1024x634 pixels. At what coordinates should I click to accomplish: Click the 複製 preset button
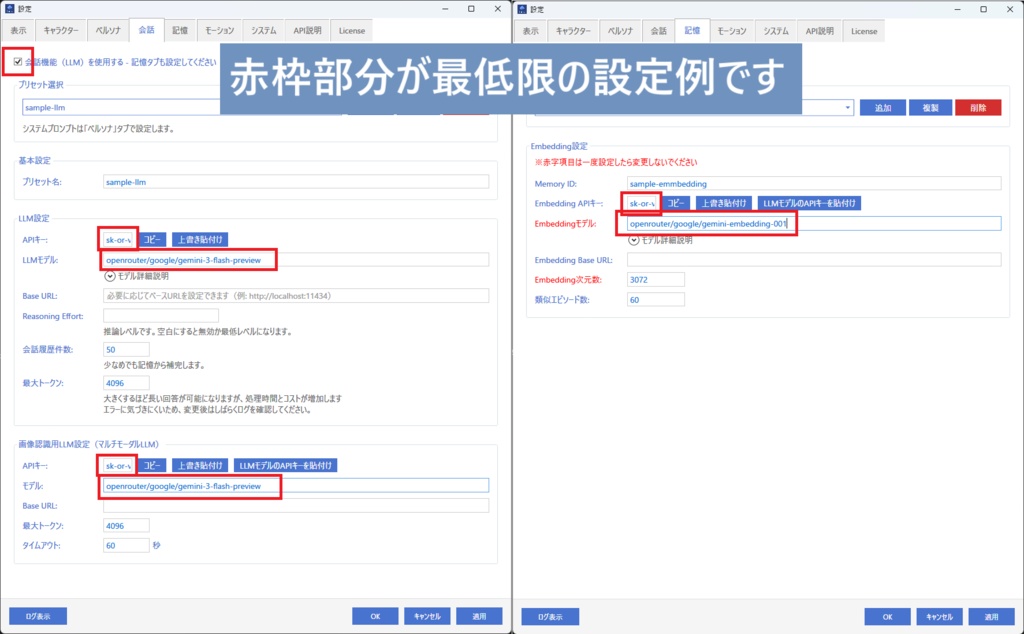(x=931, y=108)
